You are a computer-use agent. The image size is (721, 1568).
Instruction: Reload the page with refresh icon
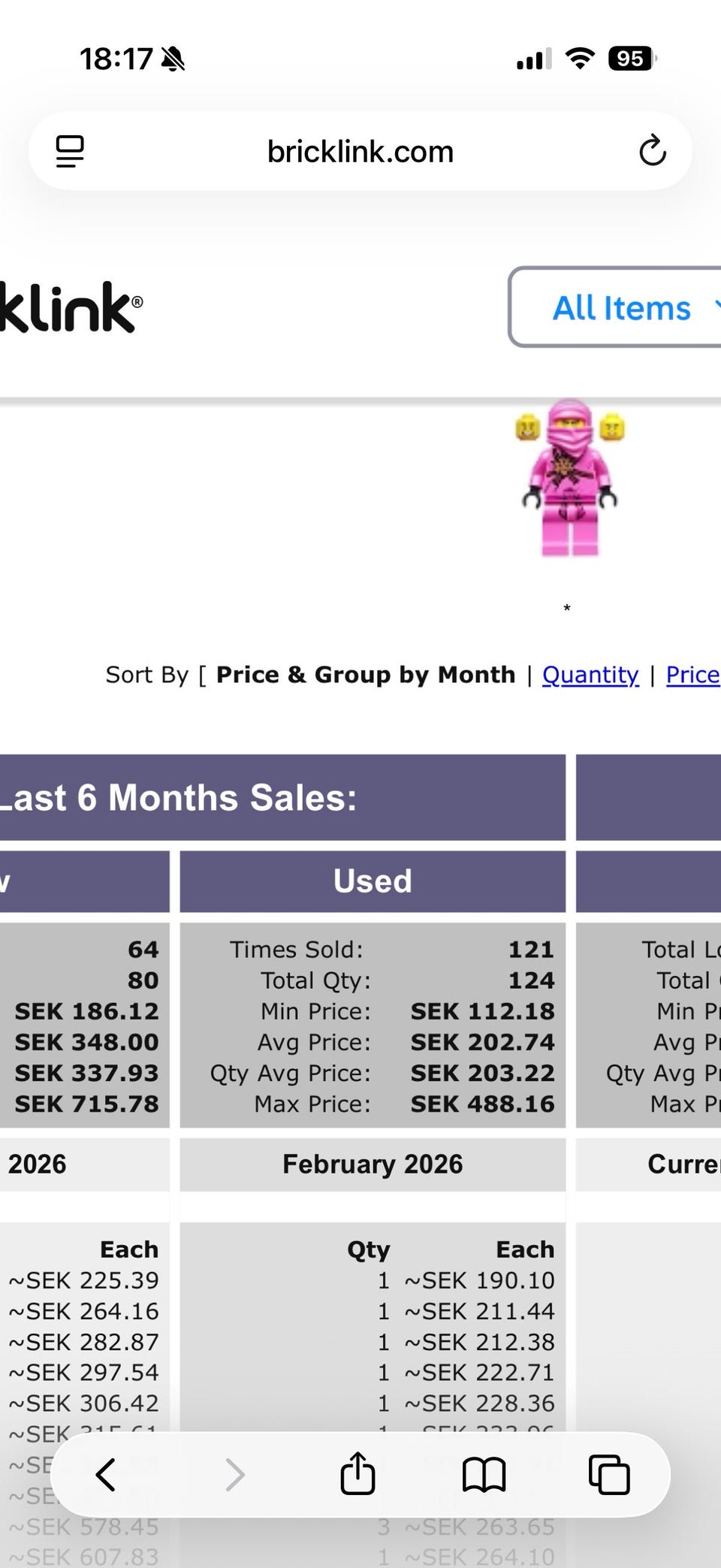pyautogui.click(x=652, y=150)
